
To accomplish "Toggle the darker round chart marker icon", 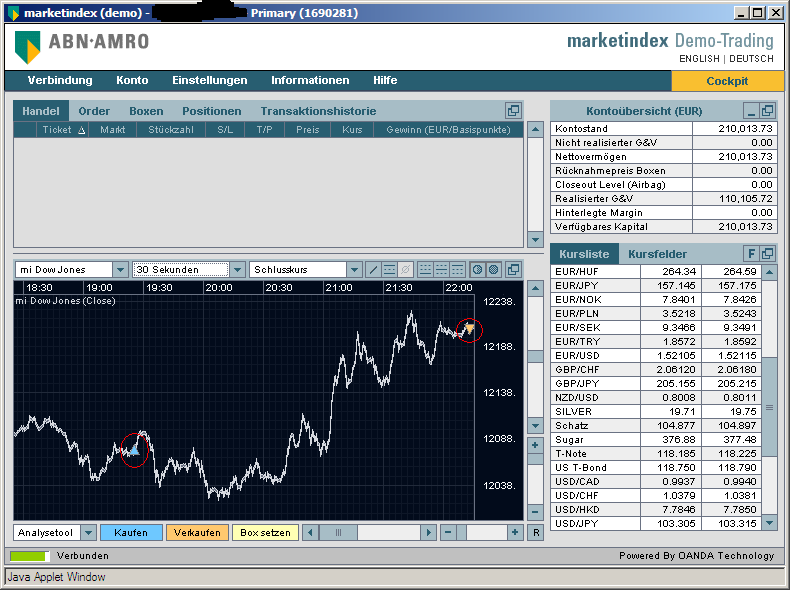I will (494, 270).
